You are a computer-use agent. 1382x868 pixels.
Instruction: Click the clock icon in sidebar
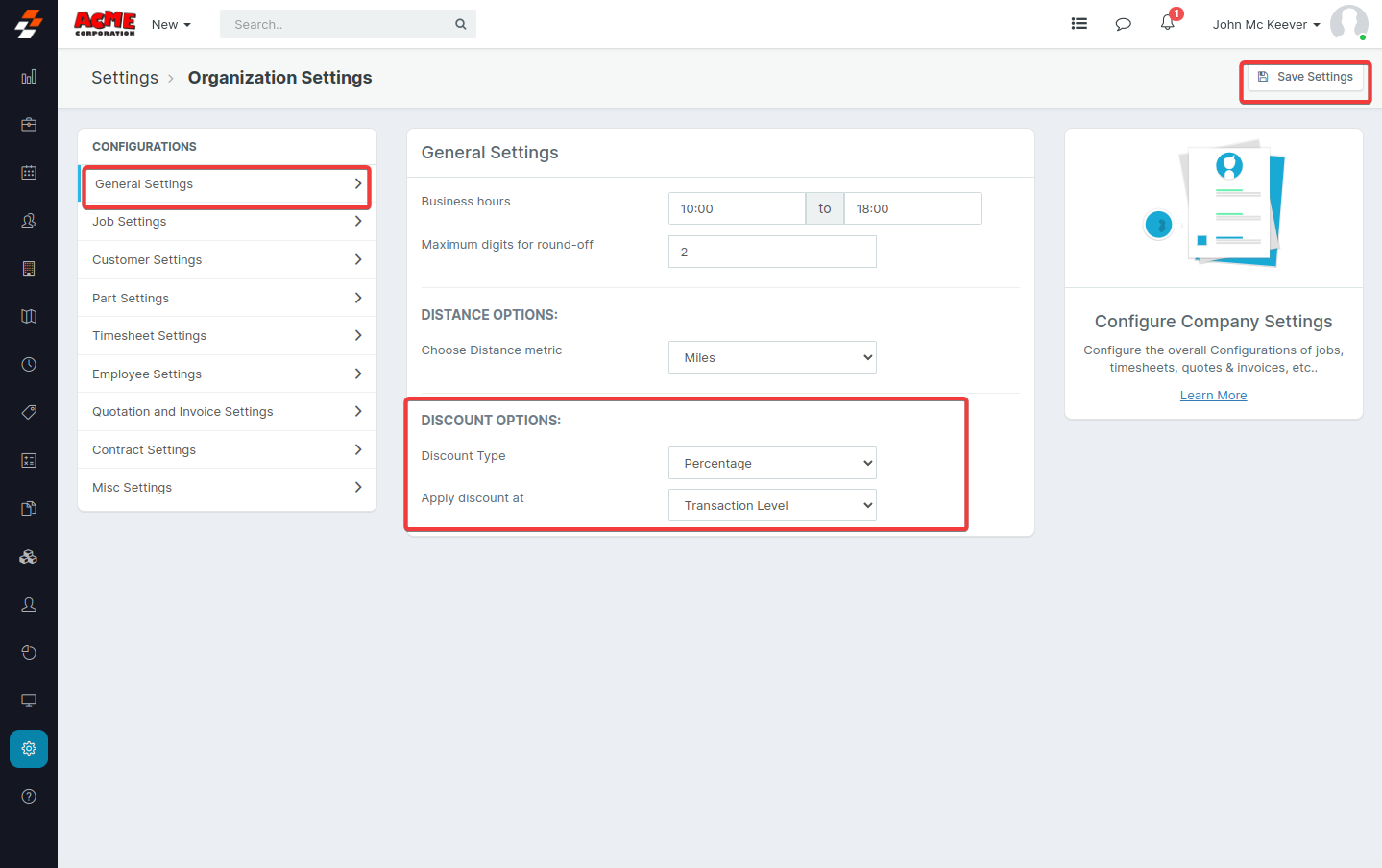click(29, 365)
